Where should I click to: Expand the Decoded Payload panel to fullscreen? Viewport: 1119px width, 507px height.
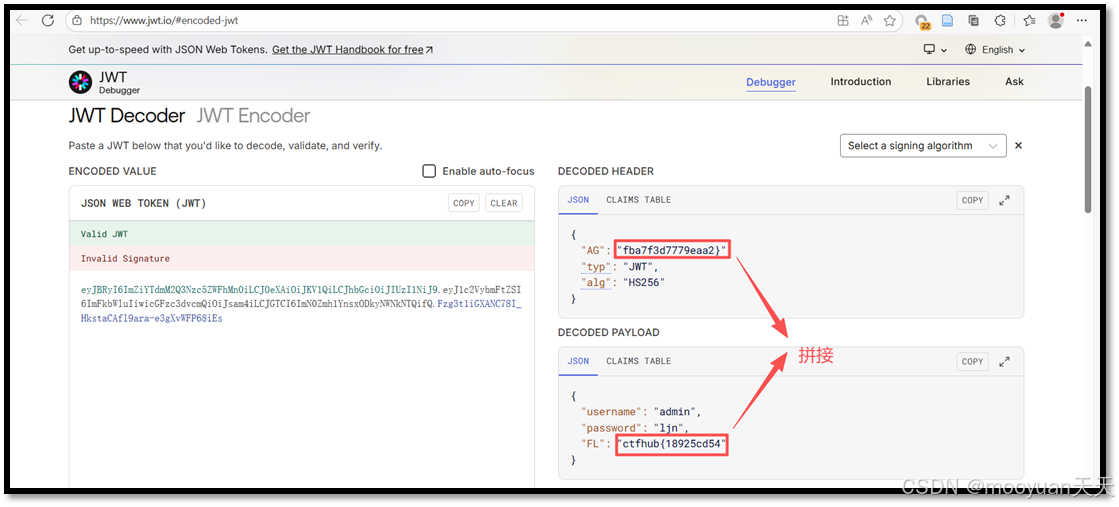click(x=1005, y=361)
